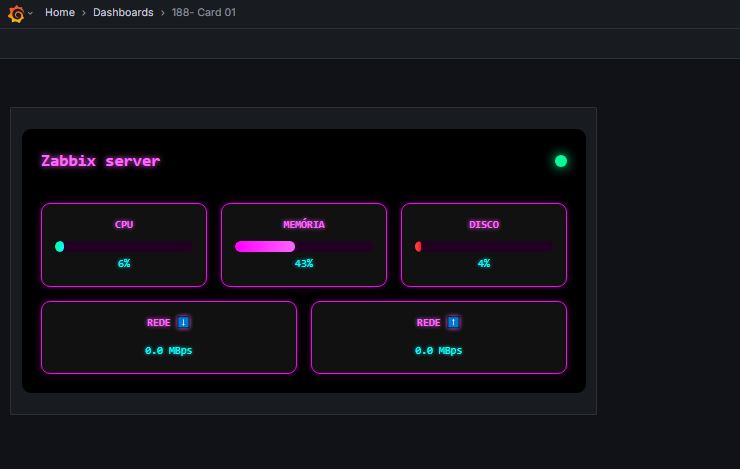The image size is (740, 469).
Task: Click the CPU label
Action: point(124,225)
